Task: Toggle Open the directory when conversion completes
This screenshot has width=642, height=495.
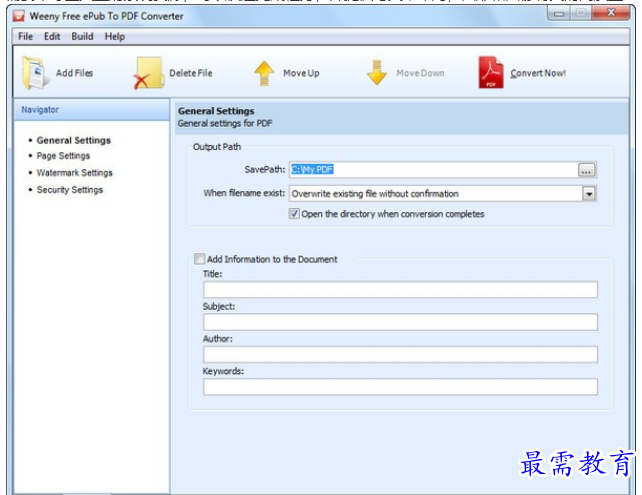Action: (x=294, y=214)
